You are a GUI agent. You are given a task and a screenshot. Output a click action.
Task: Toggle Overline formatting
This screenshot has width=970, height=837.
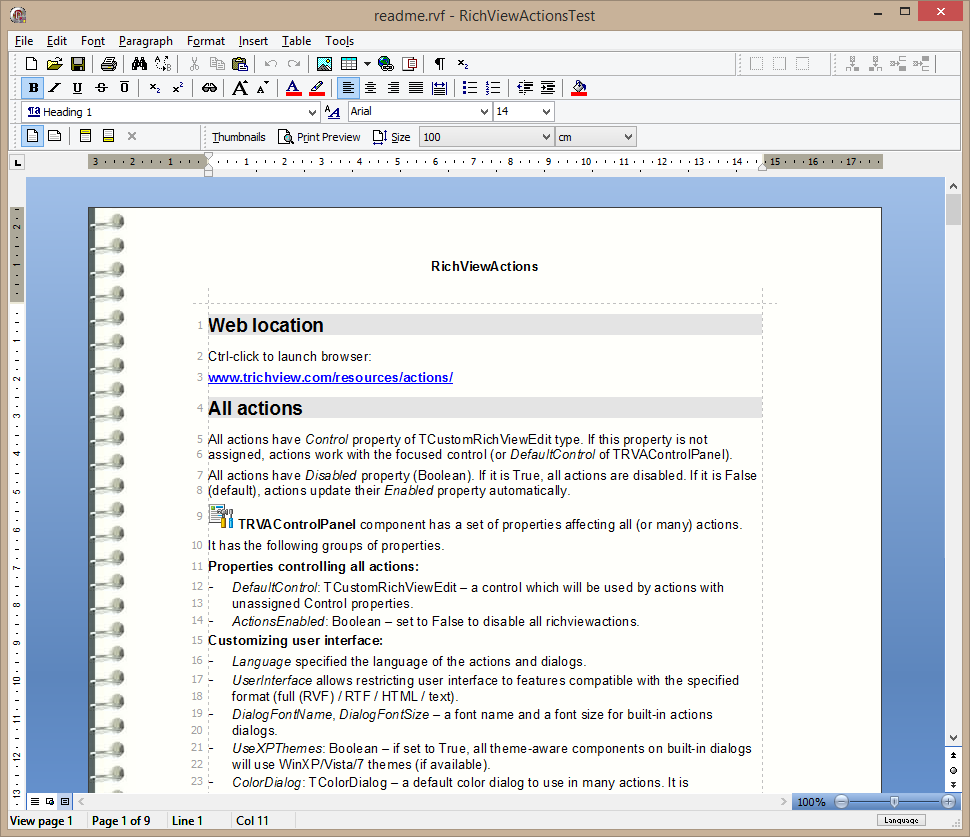(124, 88)
